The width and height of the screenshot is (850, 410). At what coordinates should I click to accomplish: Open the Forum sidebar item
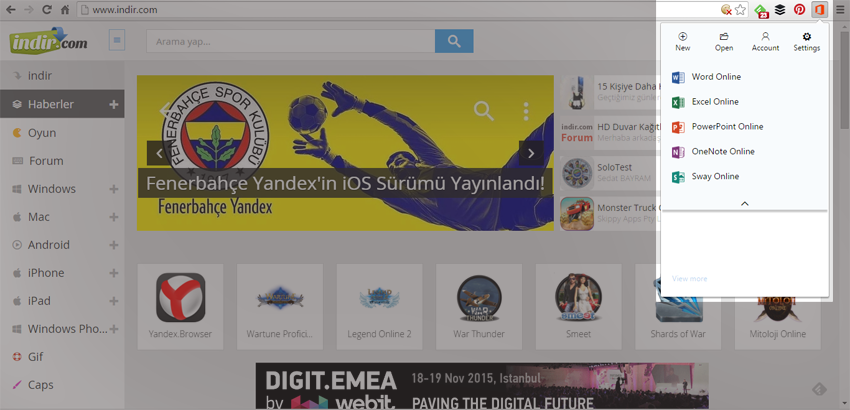[62, 161]
